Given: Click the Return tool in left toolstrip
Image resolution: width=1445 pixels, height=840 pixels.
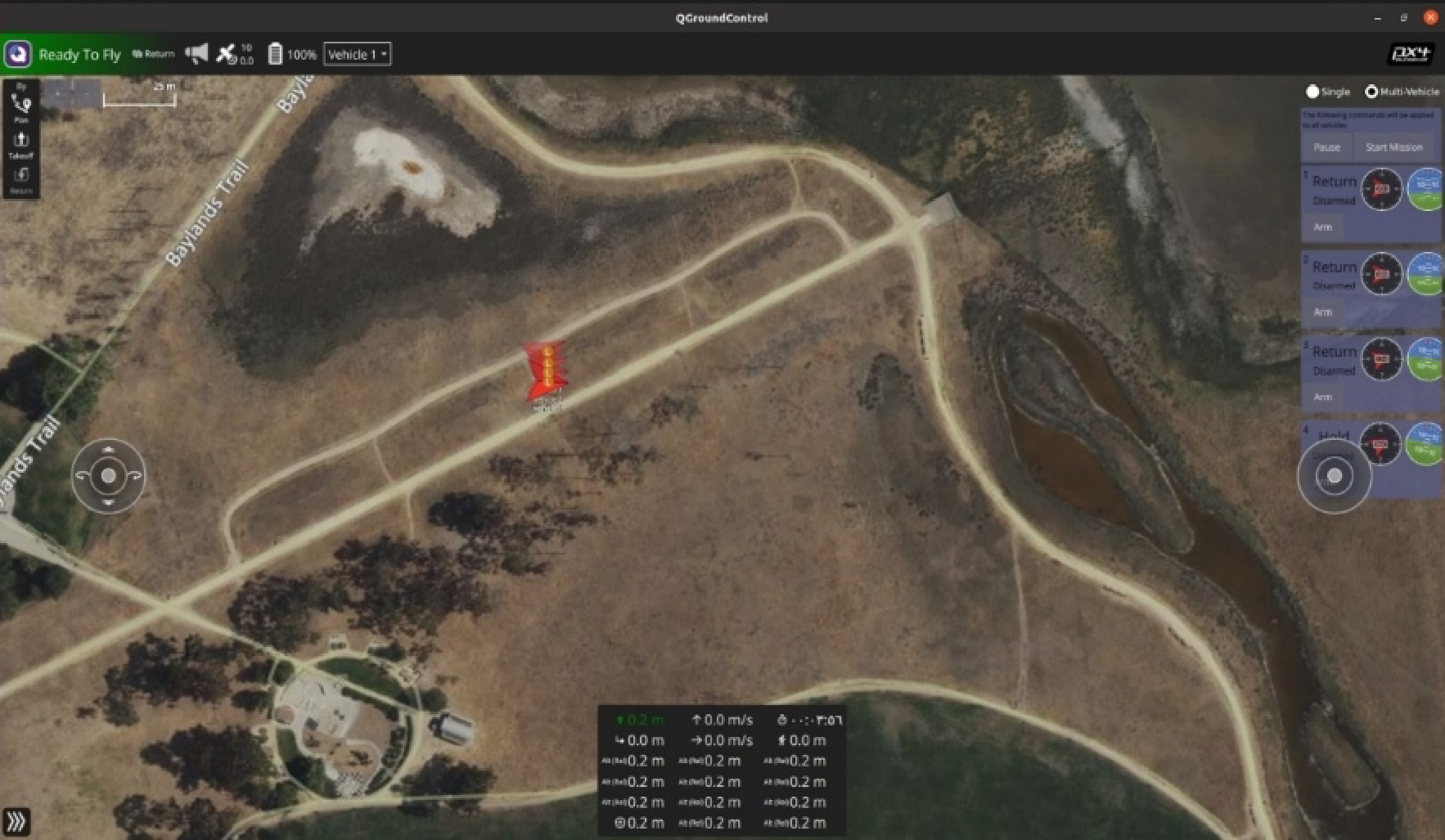Looking at the screenshot, I should click(21, 178).
